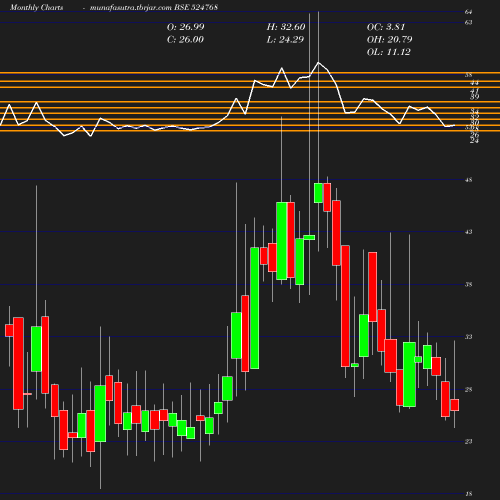Screen dimensions: 500x500
Task: Click the "Monthly Charts" title text
Action: (36, 7)
